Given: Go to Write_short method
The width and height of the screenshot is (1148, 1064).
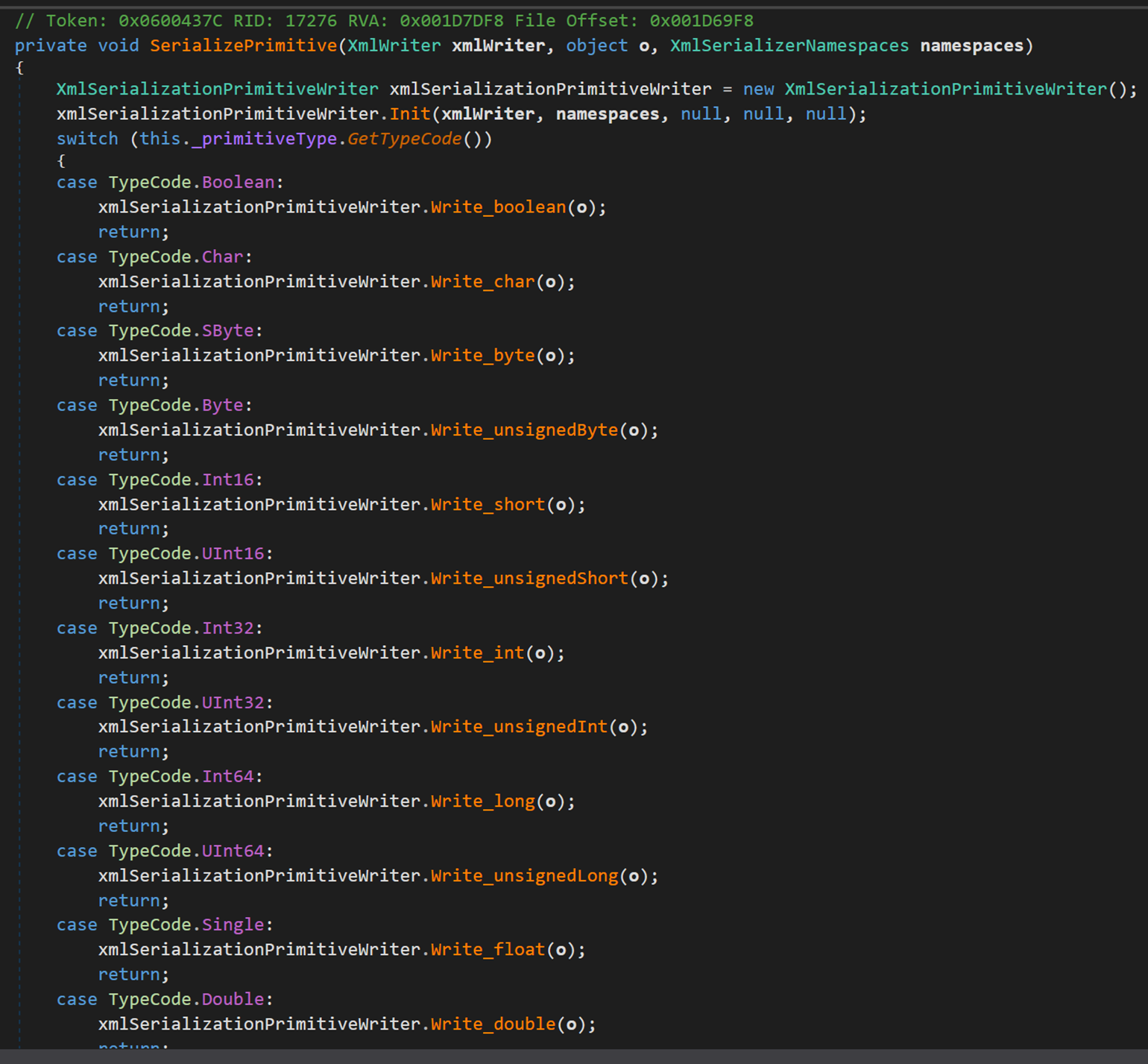Looking at the screenshot, I should 488,505.
